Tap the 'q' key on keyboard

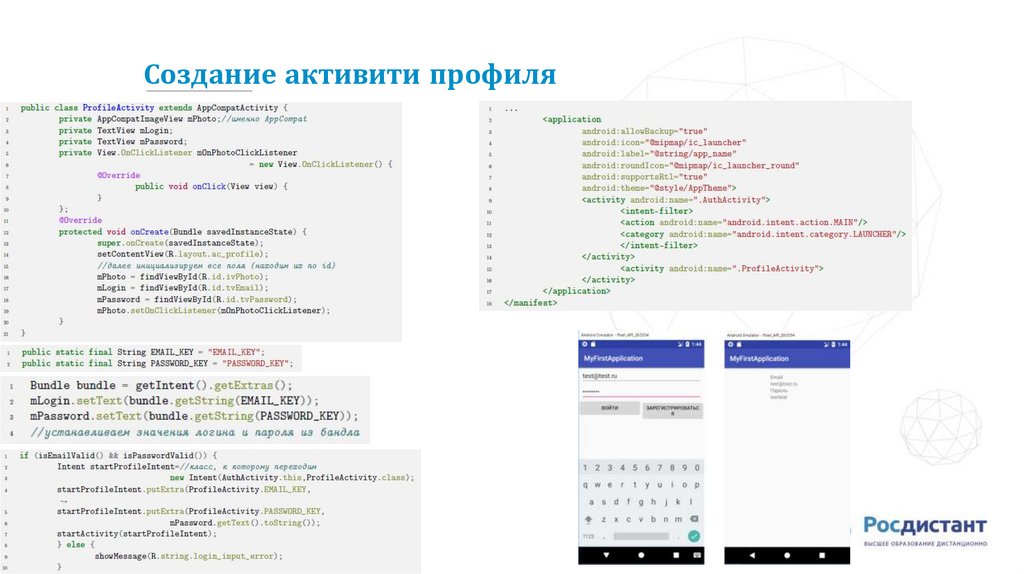(x=586, y=484)
